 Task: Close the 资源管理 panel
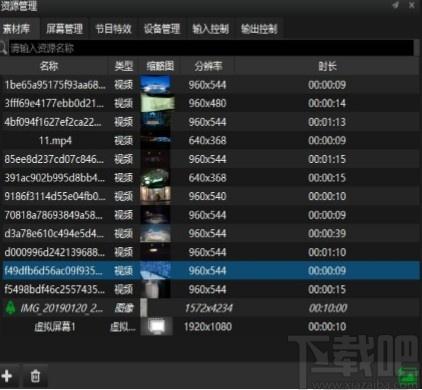[x=412, y=5]
